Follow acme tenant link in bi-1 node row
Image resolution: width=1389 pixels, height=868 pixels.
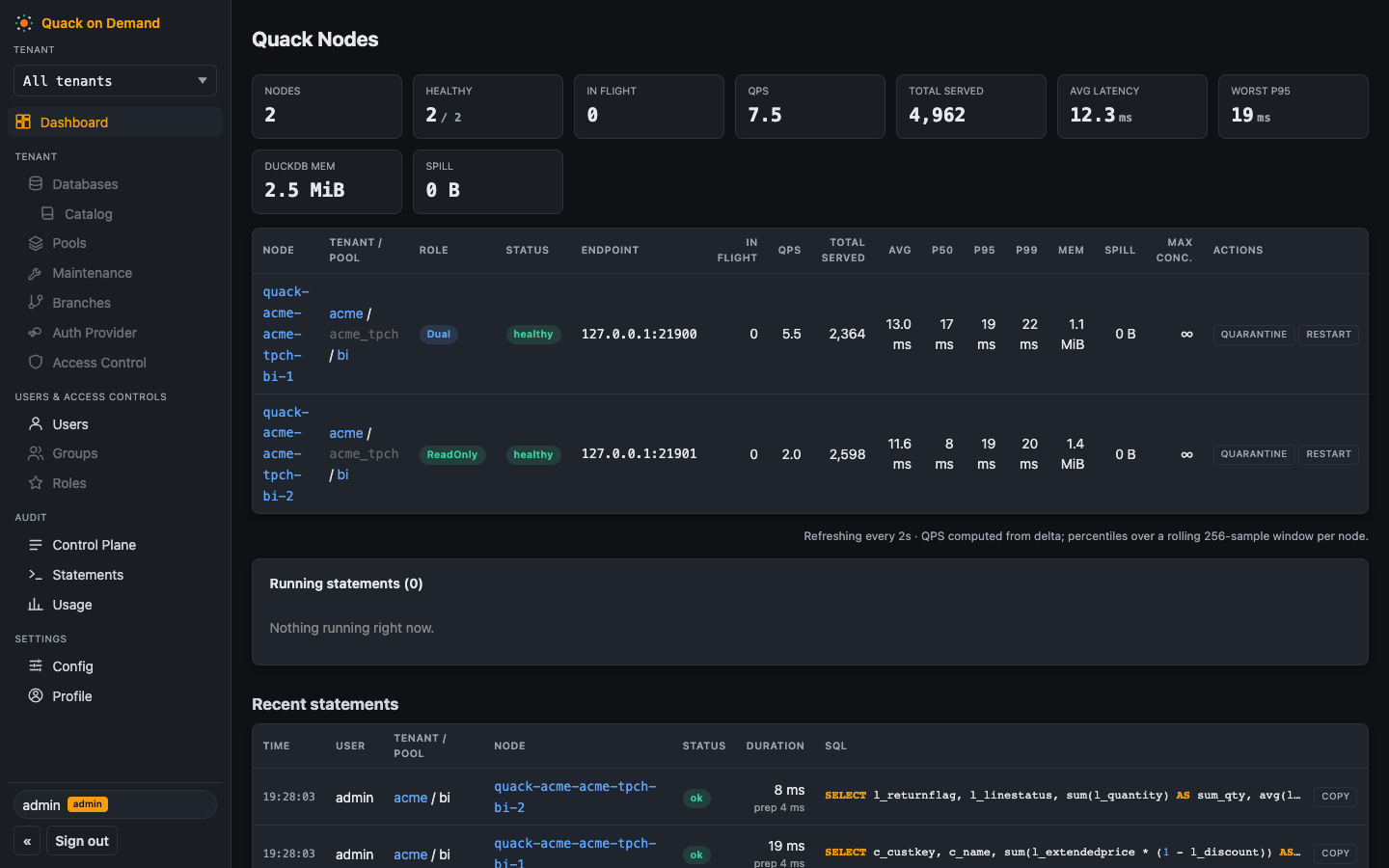[x=346, y=313]
